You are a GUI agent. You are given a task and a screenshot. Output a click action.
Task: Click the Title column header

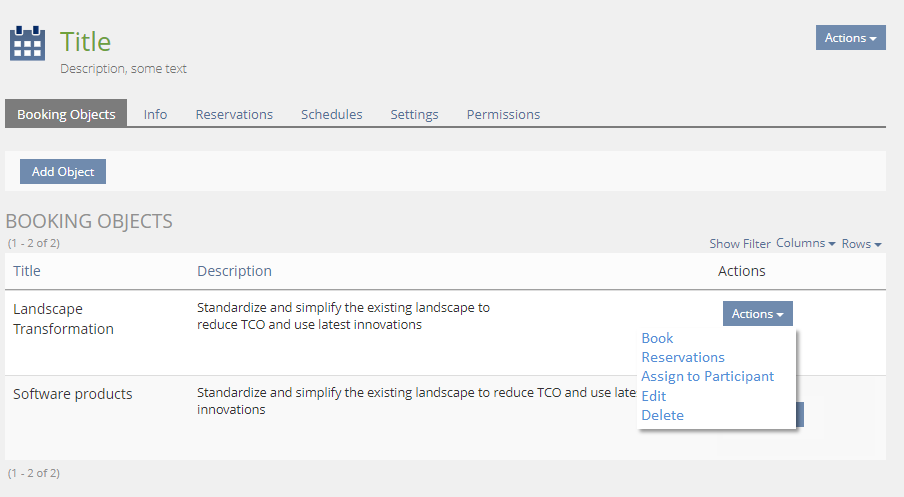coord(27,271)
